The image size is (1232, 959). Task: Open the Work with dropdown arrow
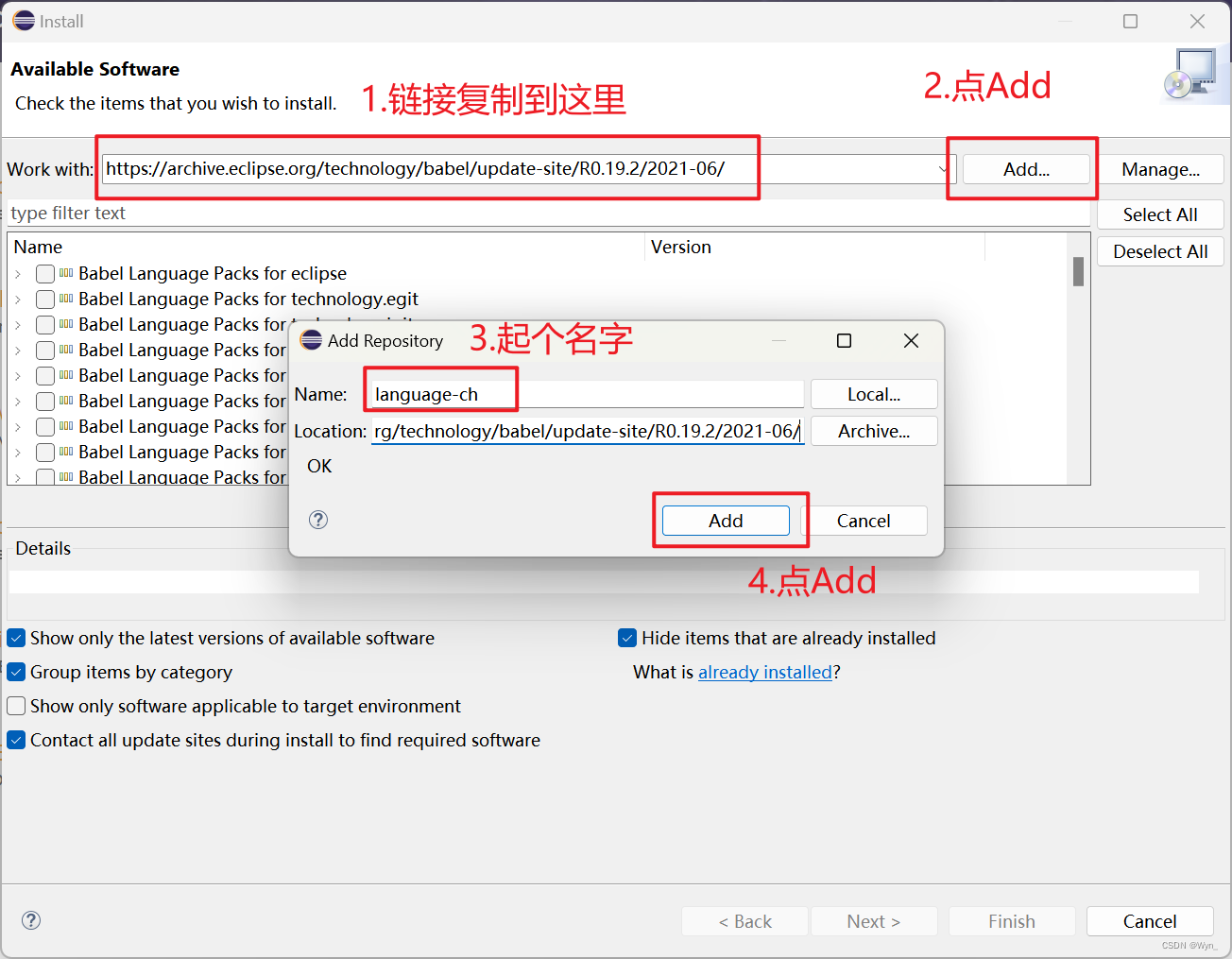pos(944,169)
